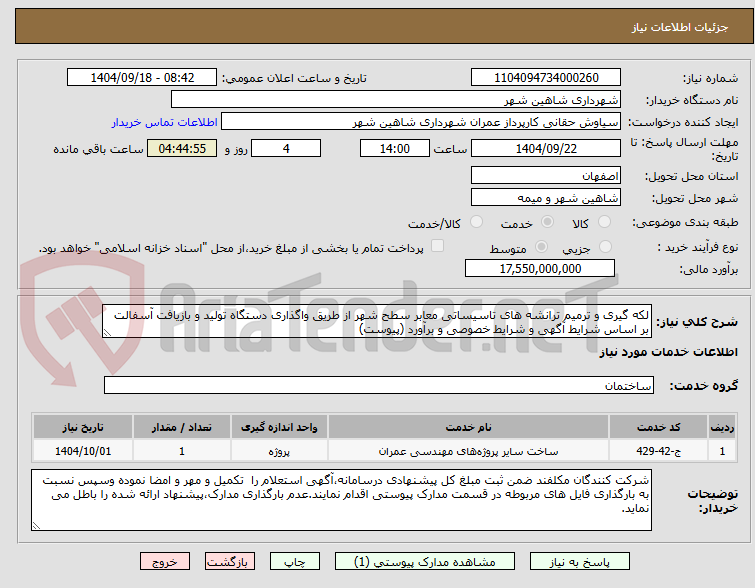The image size is (755, 588).
Task: Click the need date cell 1404/10/01
Action: coord(83,451)
